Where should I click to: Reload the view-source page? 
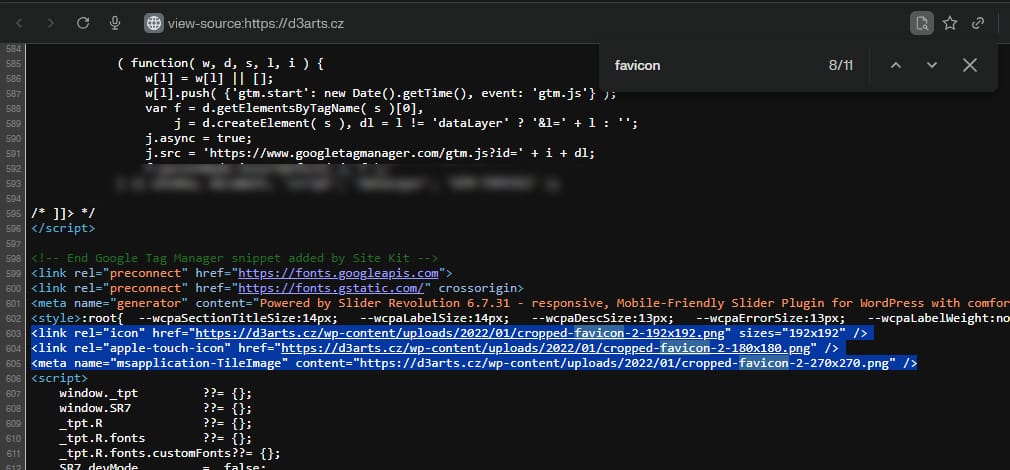pyautogui.click(x=83, y=22)
